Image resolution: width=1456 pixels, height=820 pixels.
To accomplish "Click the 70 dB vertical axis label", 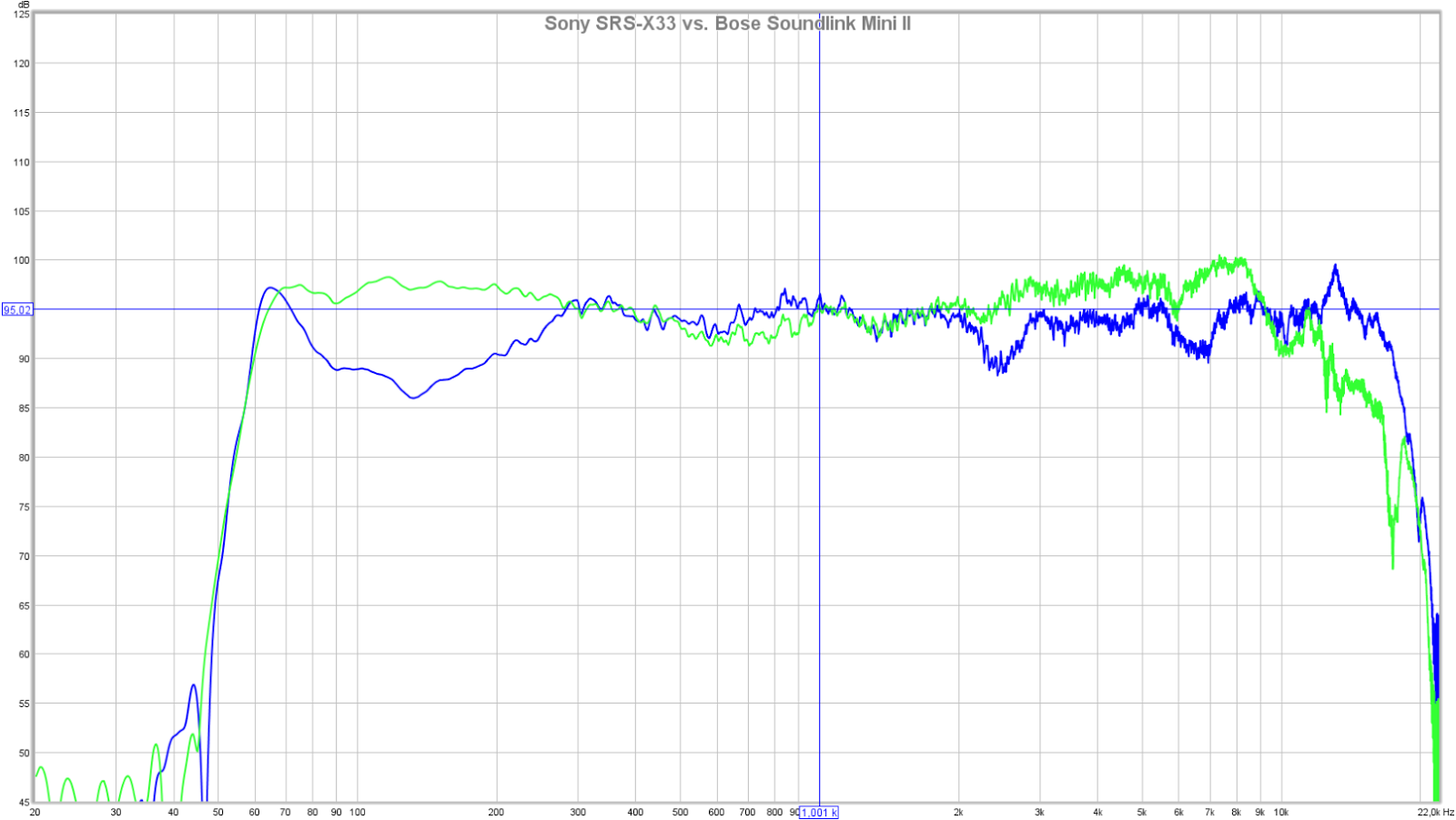I will pyautogui.click(x=25, y=556).
